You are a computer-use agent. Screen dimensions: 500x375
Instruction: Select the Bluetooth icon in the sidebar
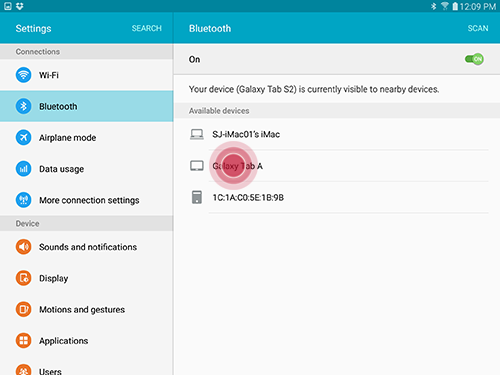coord(23,106)
